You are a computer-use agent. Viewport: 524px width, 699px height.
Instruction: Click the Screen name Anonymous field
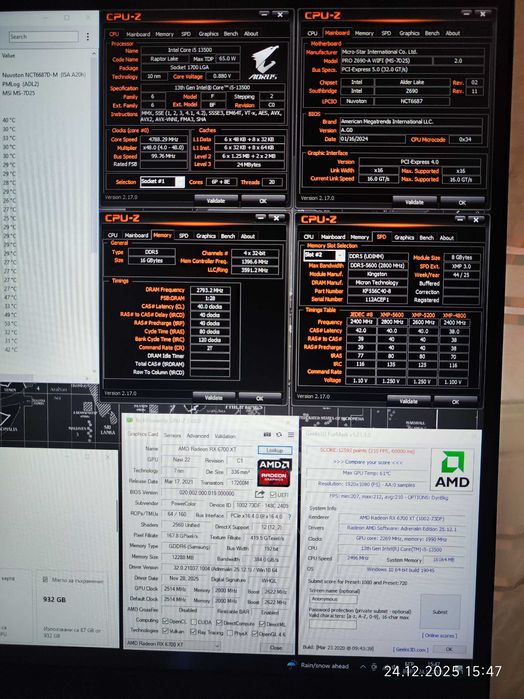click(334, 599)
